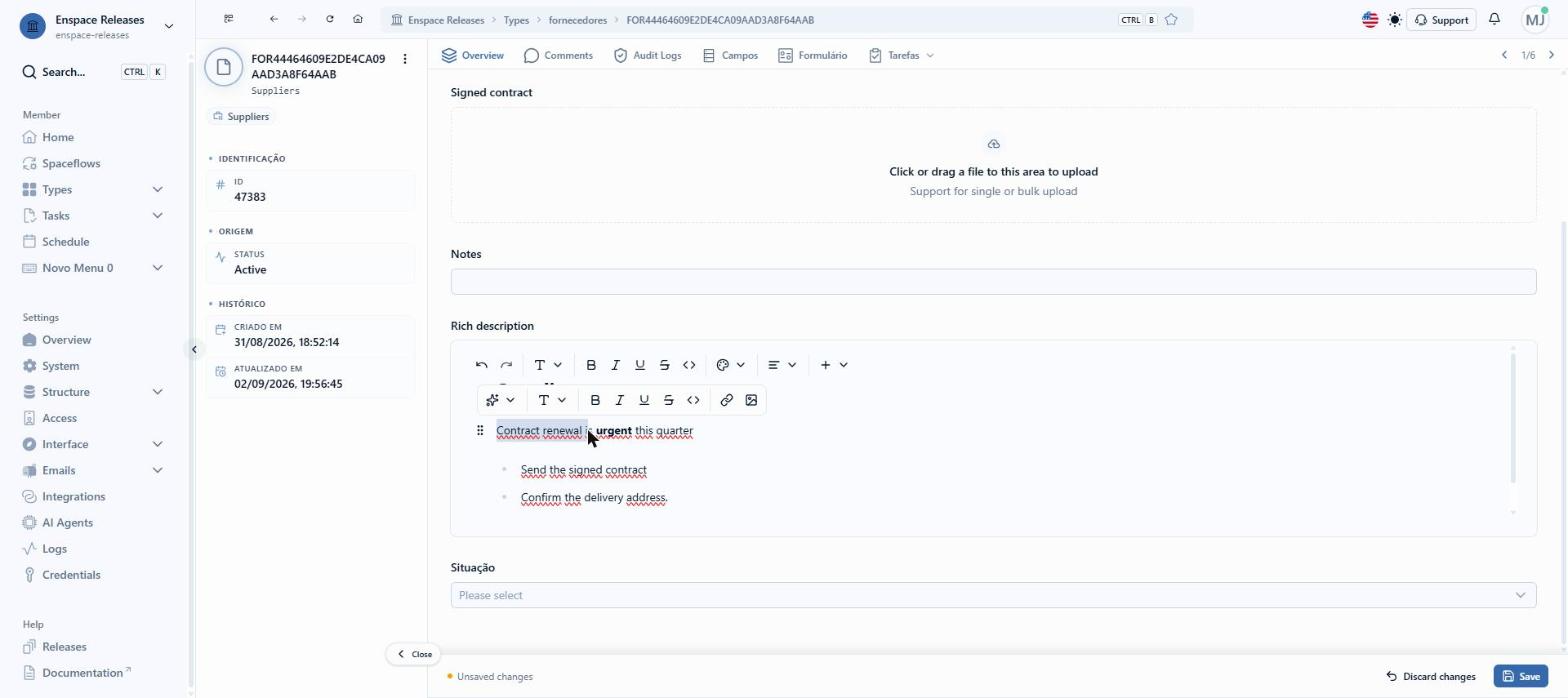Redo edit in rich description toolbar

506,365
